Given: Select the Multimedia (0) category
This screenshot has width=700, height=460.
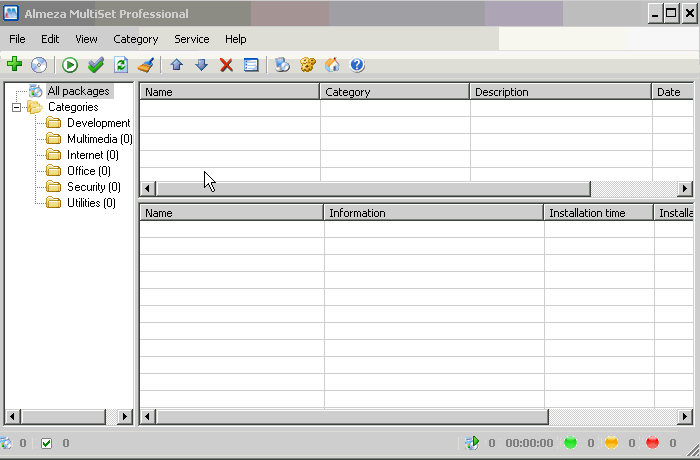Looking at the screenshot, I should pyautogui.click(x=100, y=139).
